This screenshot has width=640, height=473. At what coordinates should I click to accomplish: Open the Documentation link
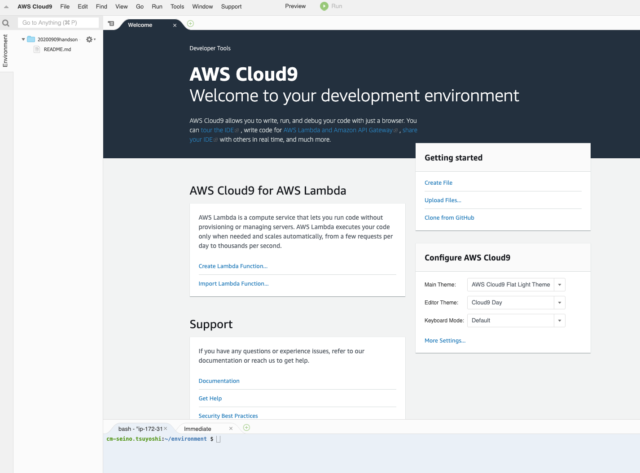tap(219, 381)
